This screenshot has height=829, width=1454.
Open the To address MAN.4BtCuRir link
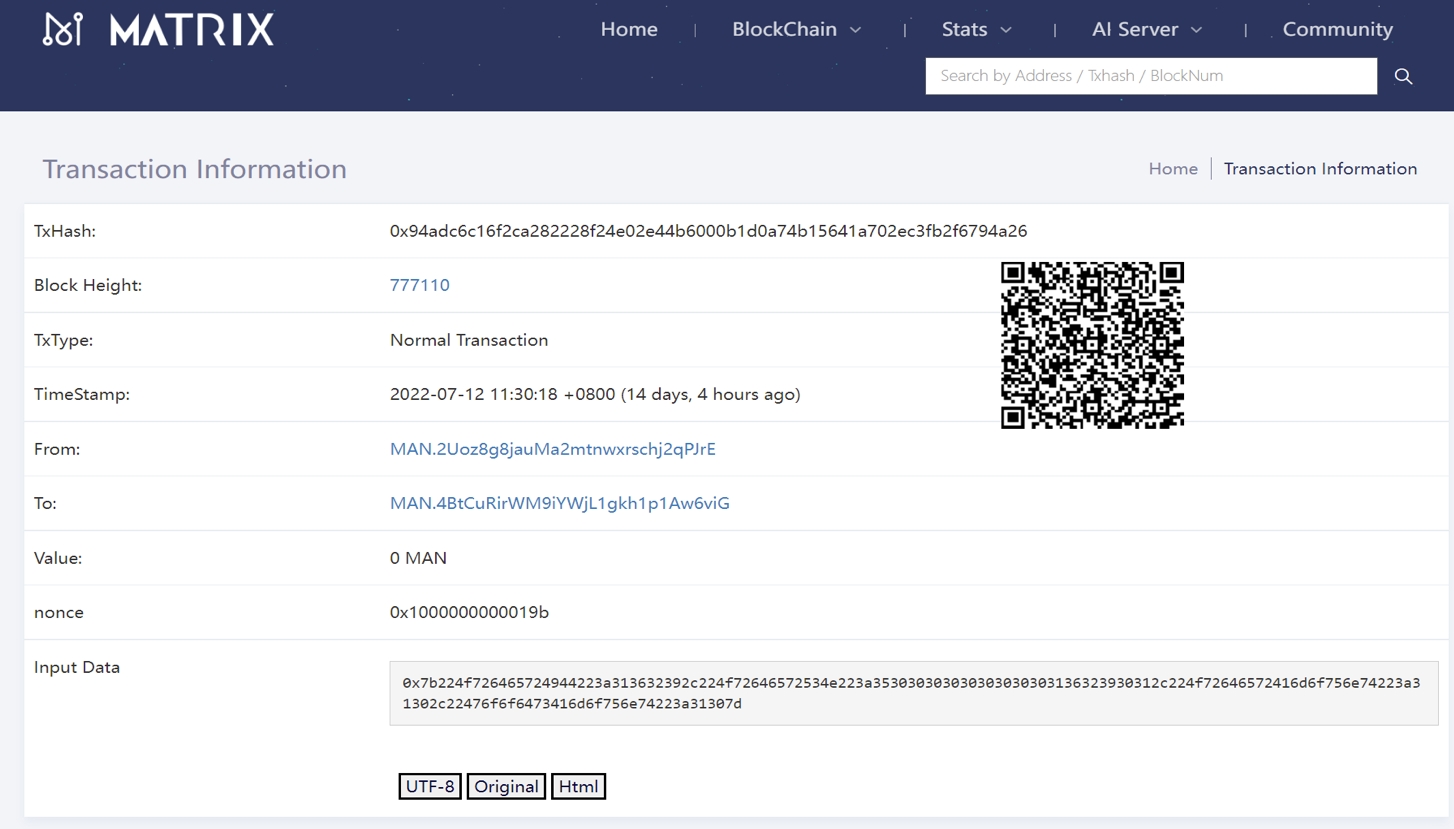[559, 503]
